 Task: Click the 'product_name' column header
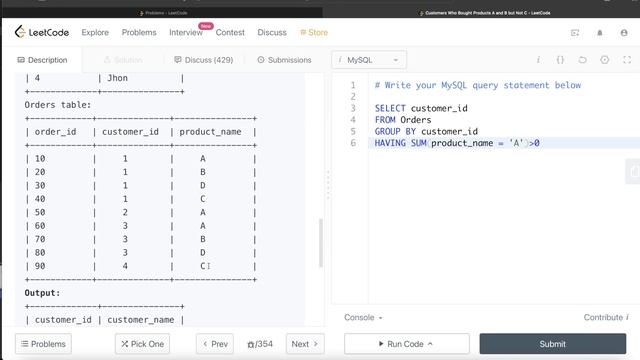(x=210, y=132)
